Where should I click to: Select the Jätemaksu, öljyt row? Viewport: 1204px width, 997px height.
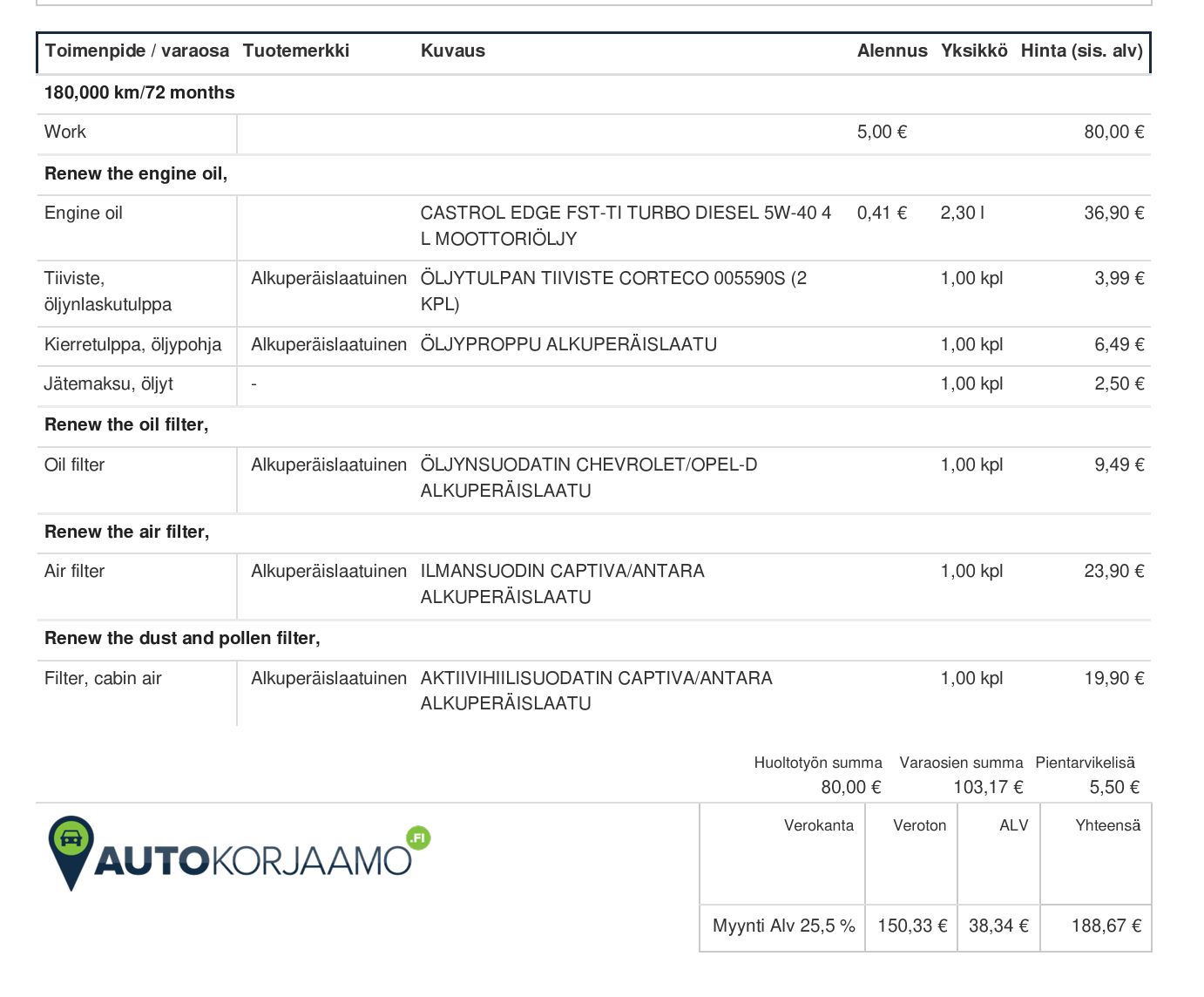pos(593,384)
